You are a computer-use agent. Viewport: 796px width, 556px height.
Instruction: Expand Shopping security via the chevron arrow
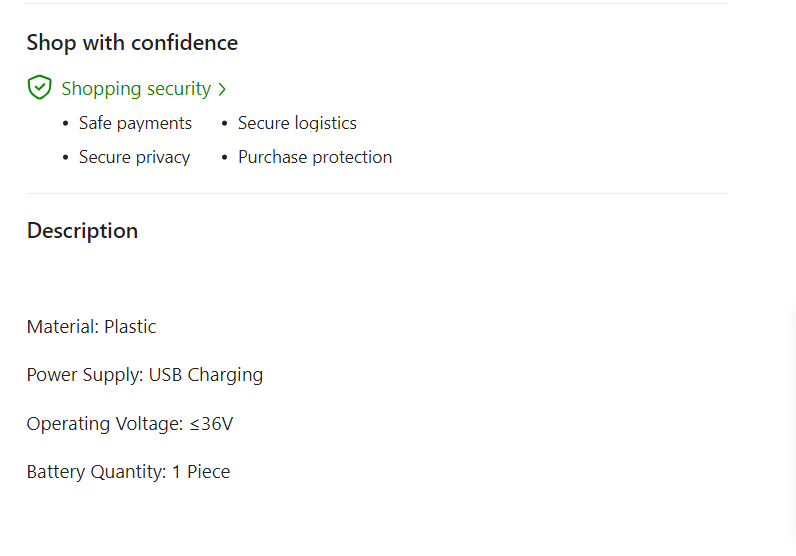(x=222, y=90)
